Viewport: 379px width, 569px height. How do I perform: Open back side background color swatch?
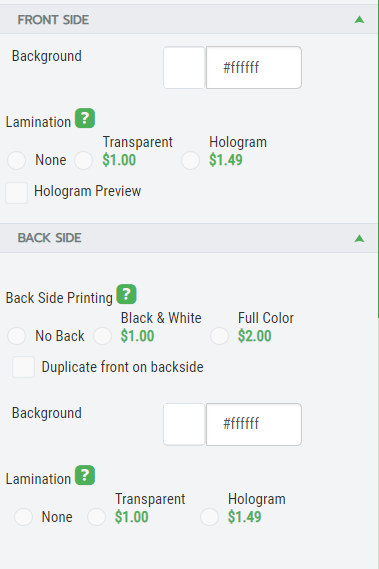(x=184, y=424)
